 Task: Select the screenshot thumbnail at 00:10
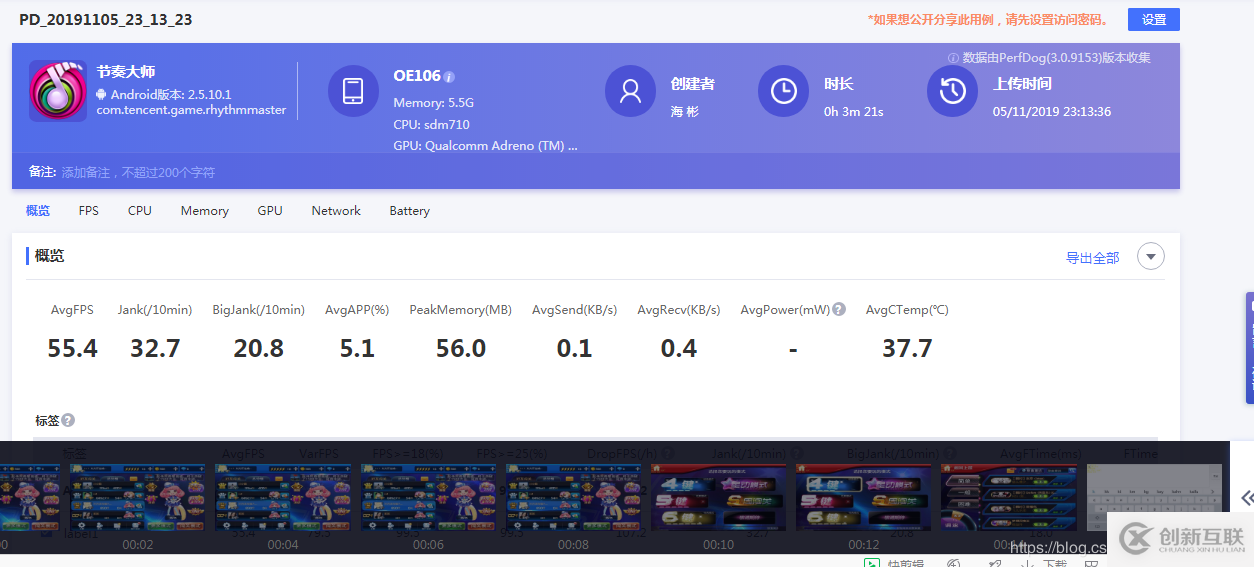pyautogui.click(x=718, y=497)
